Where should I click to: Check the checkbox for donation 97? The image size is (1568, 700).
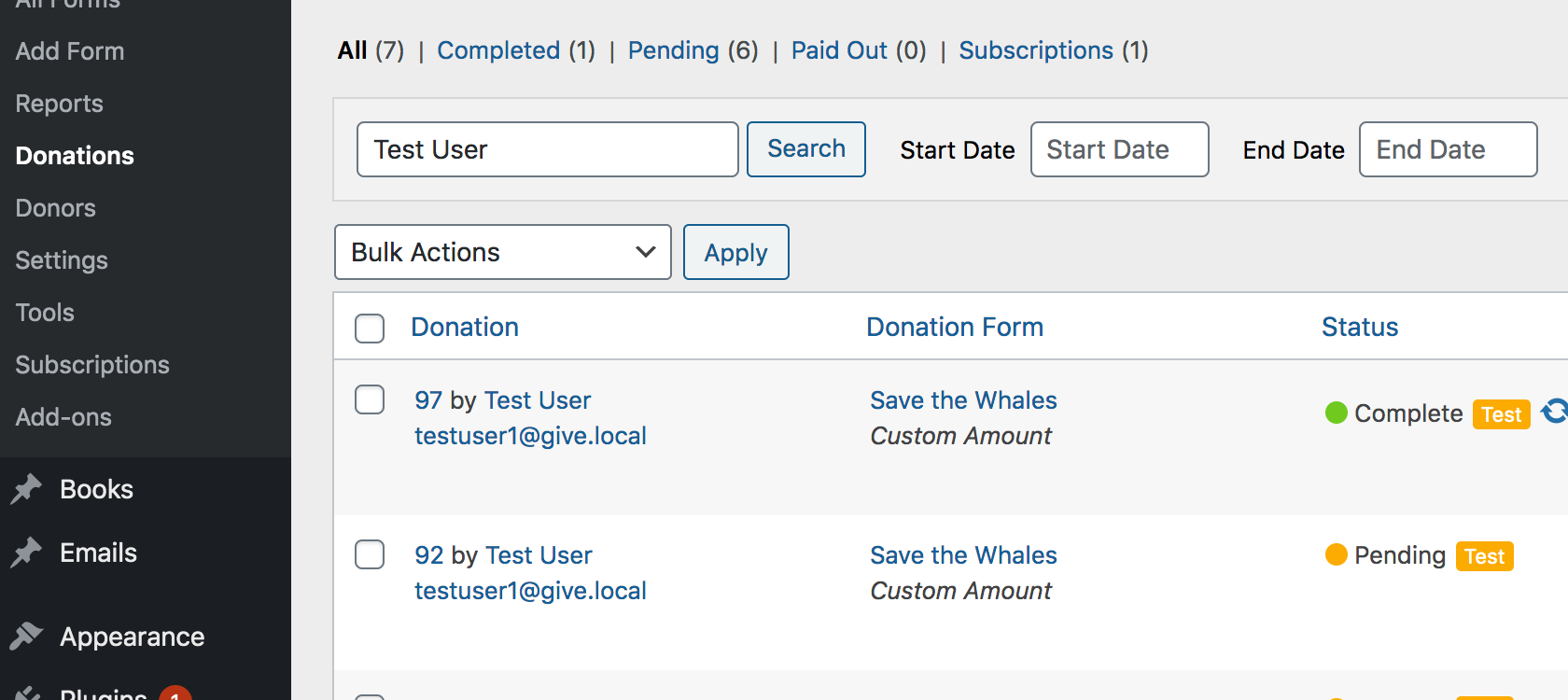point(370,399)
